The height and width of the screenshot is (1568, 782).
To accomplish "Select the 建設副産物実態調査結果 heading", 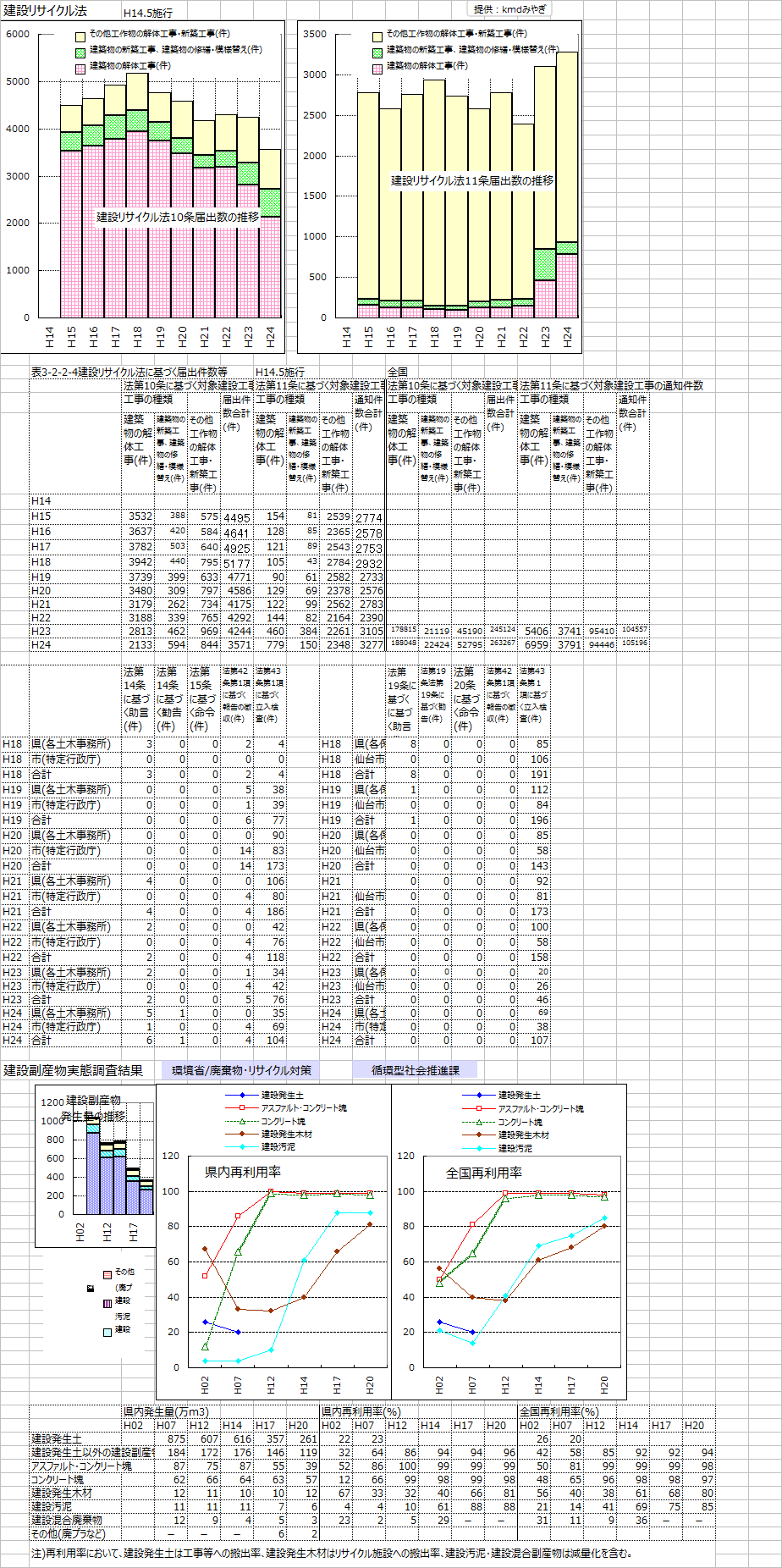I will 73,1070.
